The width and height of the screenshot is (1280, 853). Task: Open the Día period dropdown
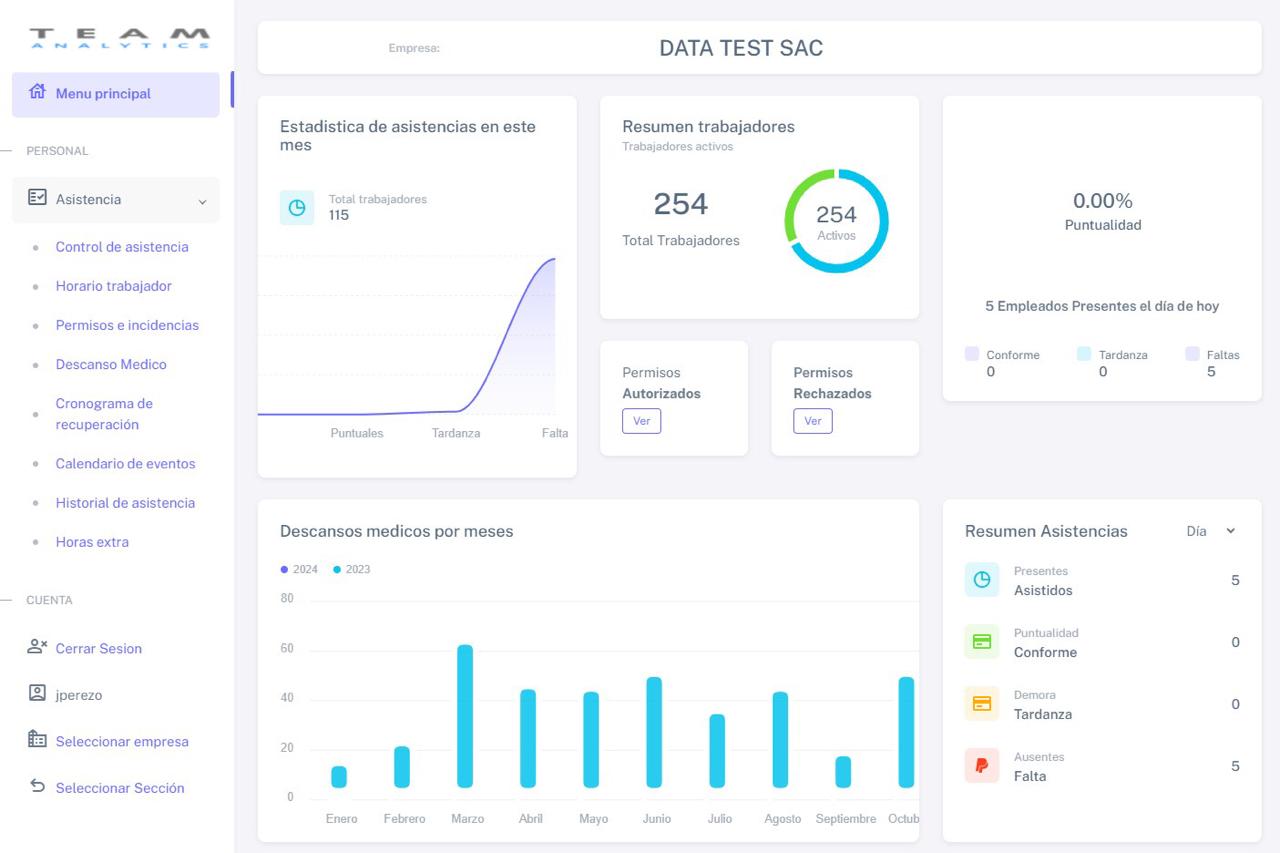pyautogui.click(x=1210, y=531)
